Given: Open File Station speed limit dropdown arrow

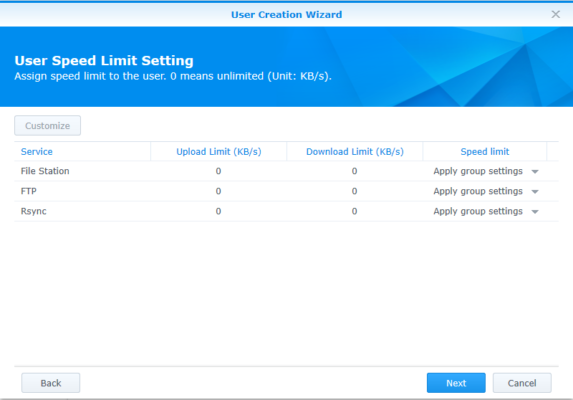Looking at the screenshot, I should coord(535,171).
